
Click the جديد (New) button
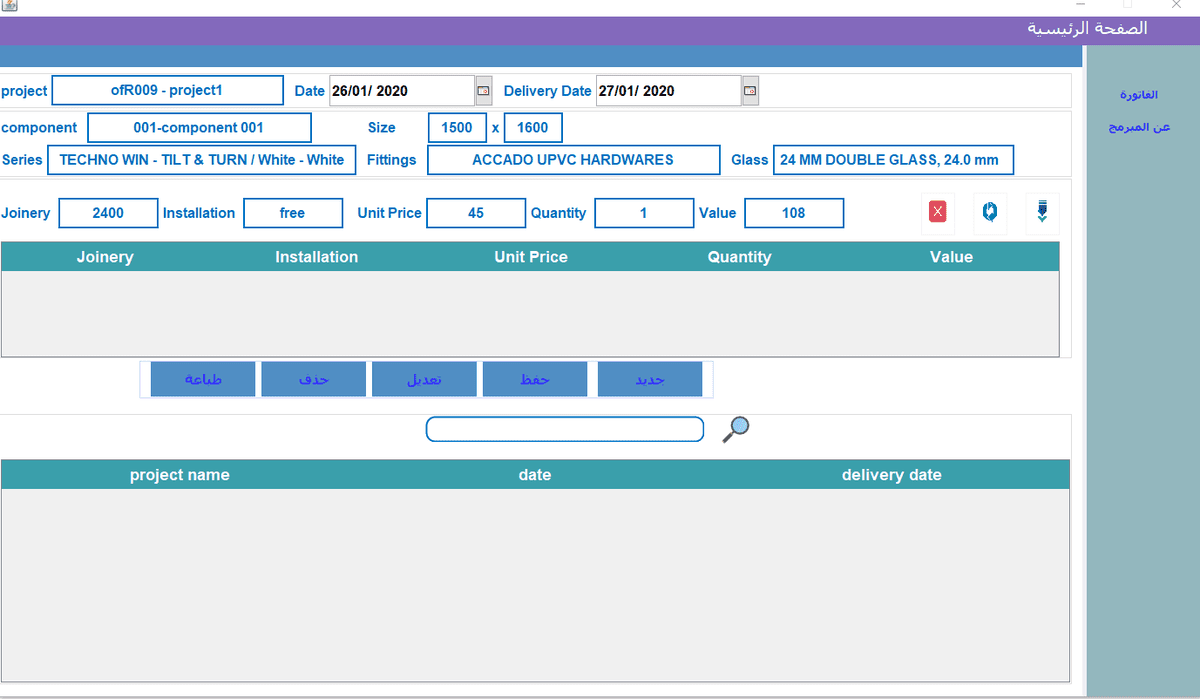pos(650,380)
